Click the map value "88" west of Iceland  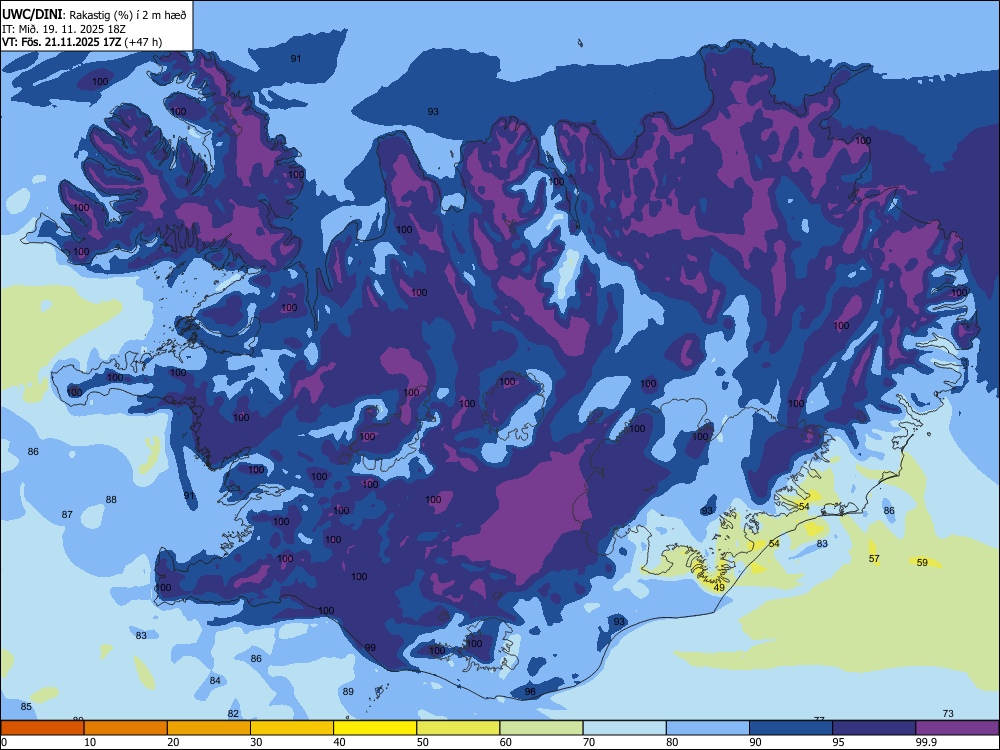point(111,499)
